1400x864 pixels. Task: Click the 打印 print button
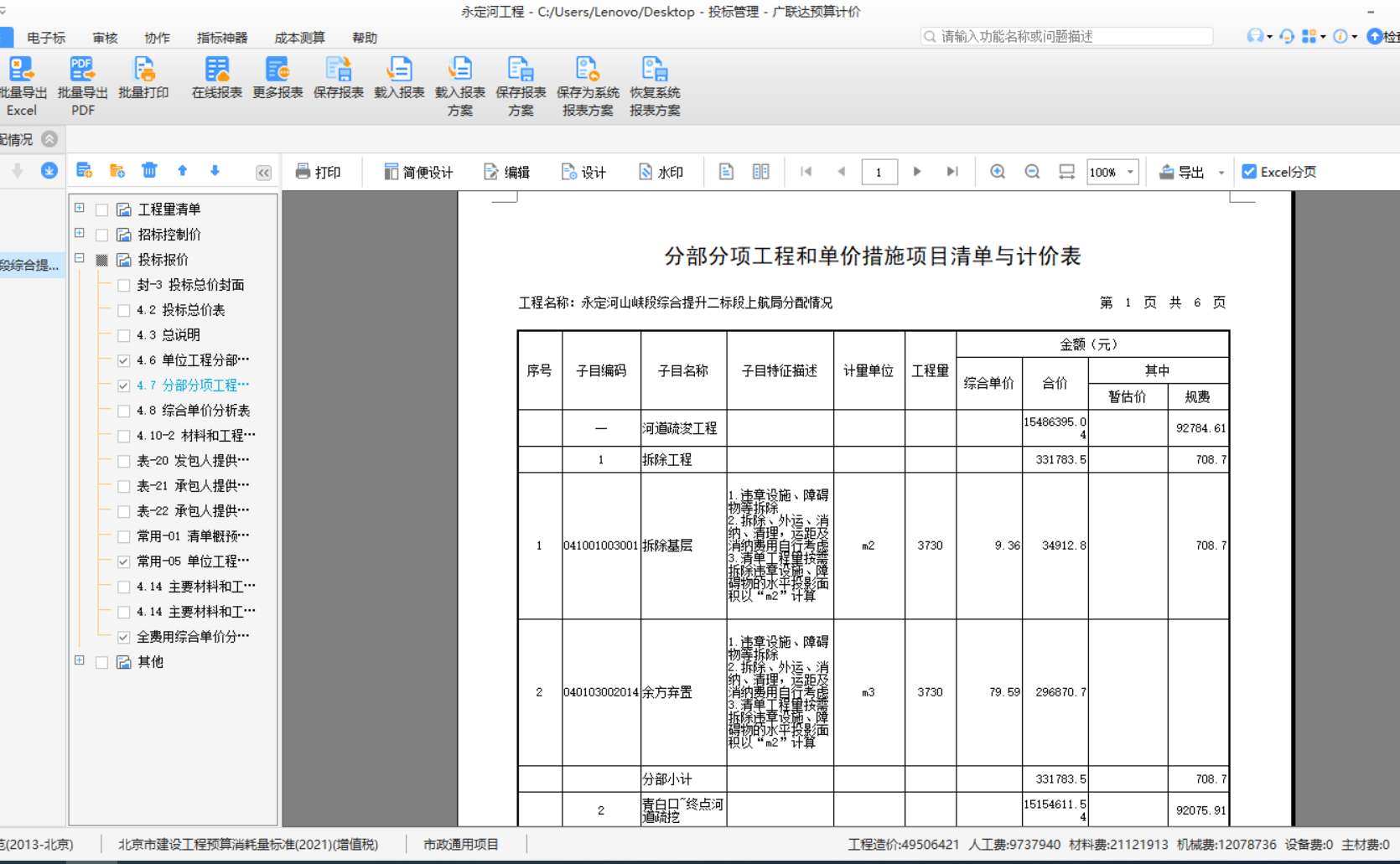318,172
